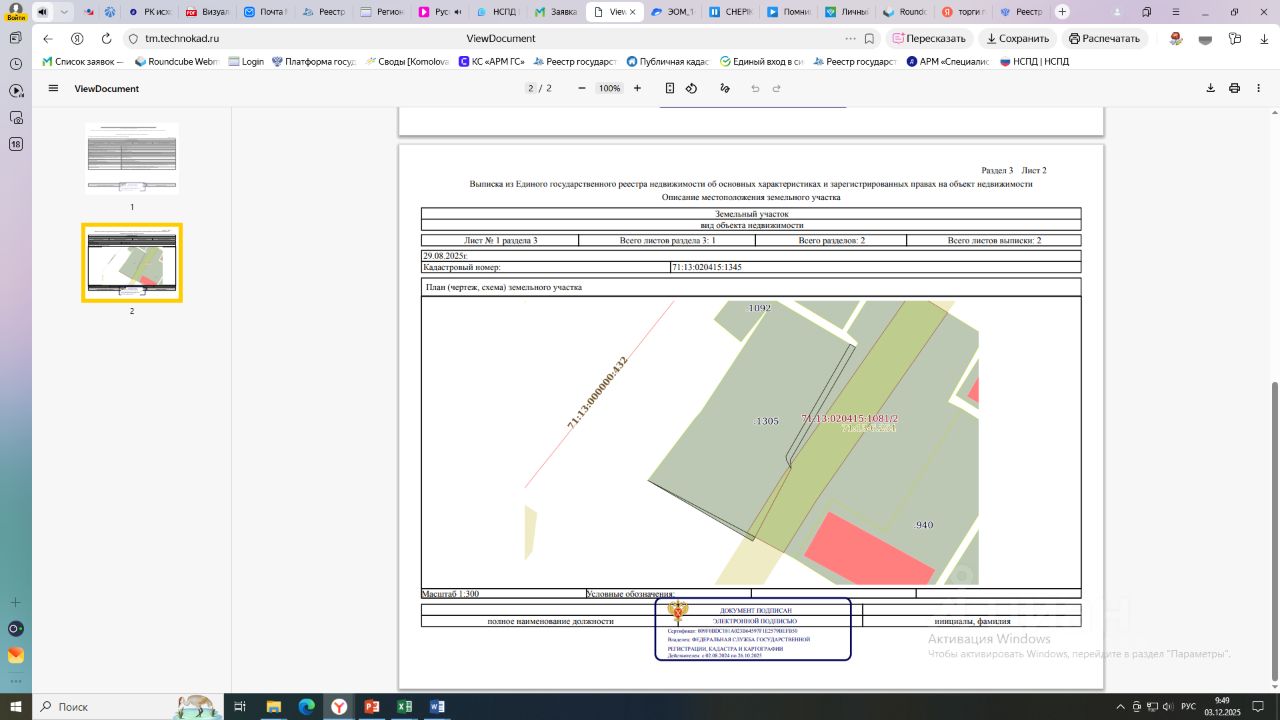Open the Публичная кадас bookmark

pos(667,61)
